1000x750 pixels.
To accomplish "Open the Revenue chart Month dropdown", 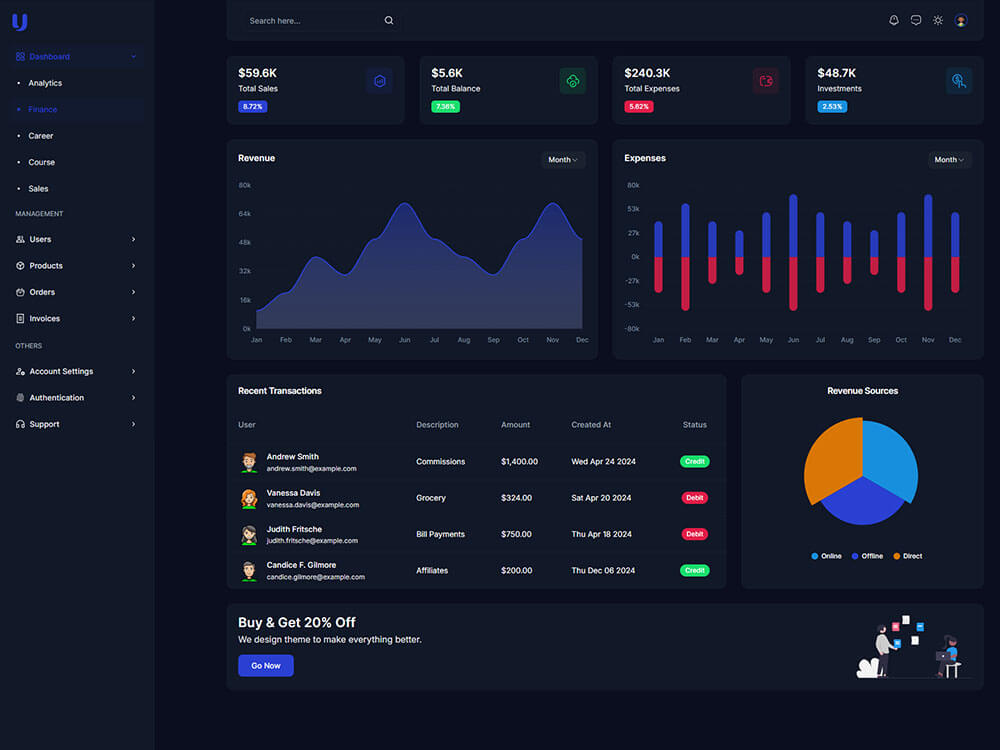I will (562, 159).
